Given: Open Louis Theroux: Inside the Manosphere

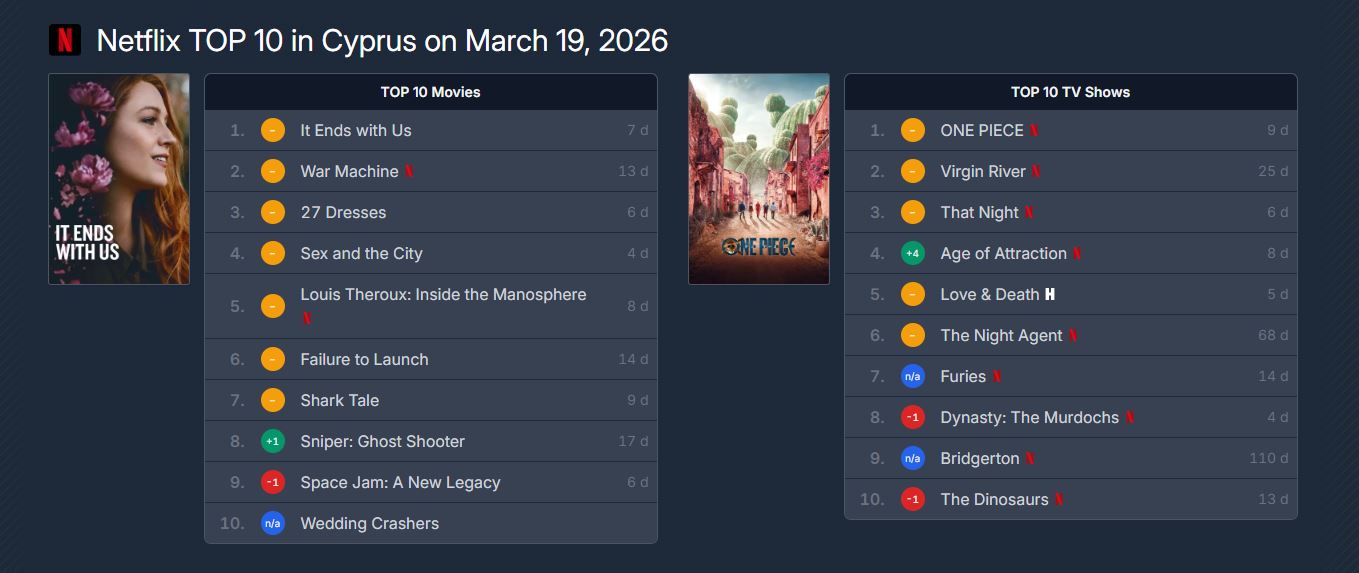Looking at the screenshot, I should pos(443,295).
